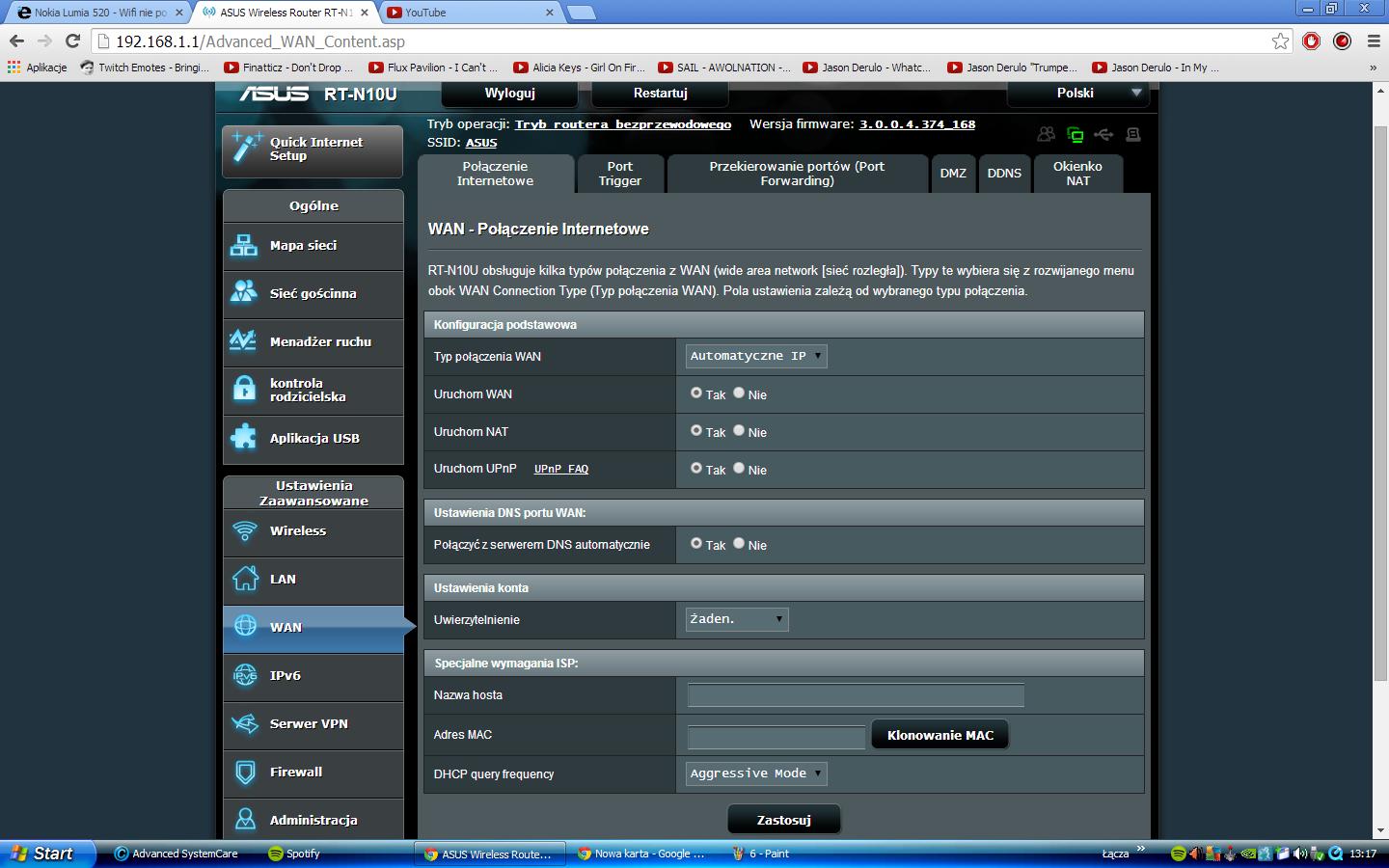Click Restartuj reboot button
The image size is (1389, 868).
point(661,94)
